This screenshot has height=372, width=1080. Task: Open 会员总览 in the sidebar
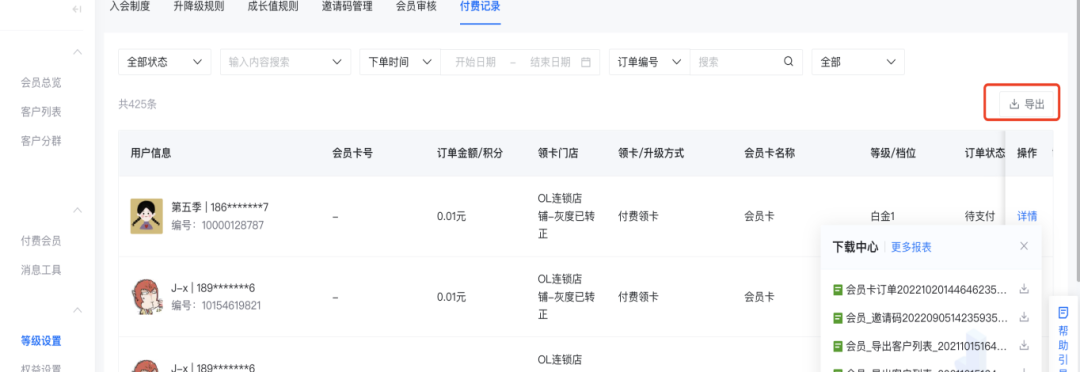[x=41, y=83]
